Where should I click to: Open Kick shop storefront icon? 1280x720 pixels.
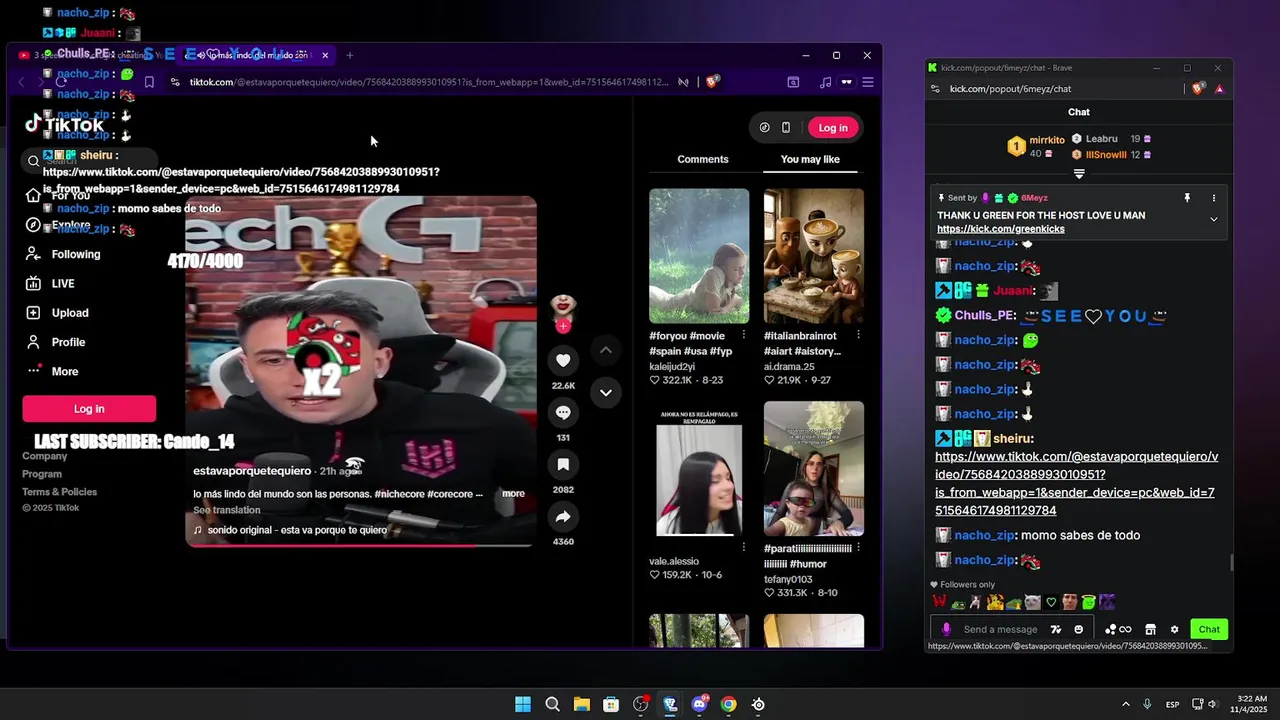tap(1150, 629)
